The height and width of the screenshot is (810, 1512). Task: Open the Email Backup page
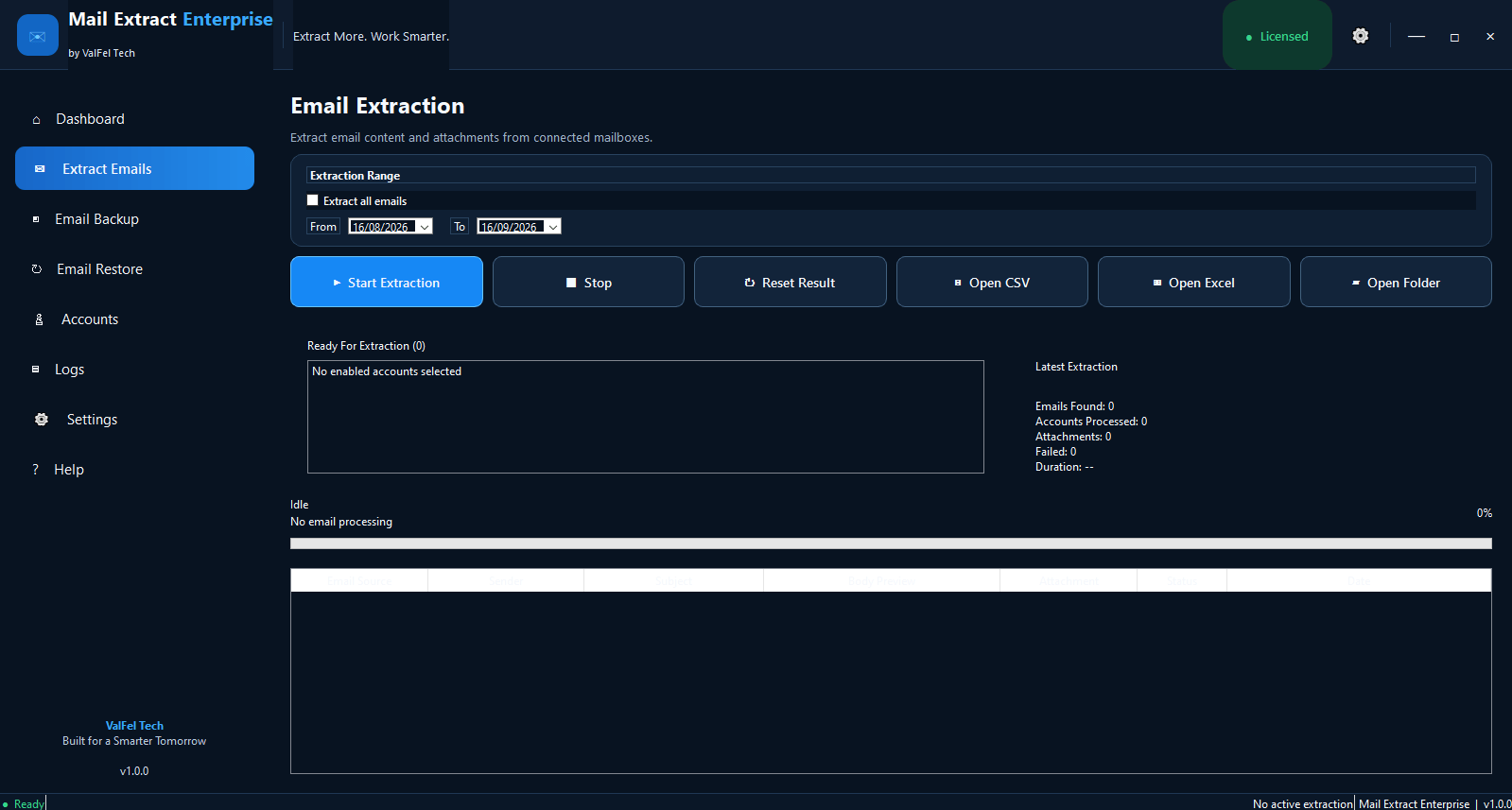pos(96,219)
